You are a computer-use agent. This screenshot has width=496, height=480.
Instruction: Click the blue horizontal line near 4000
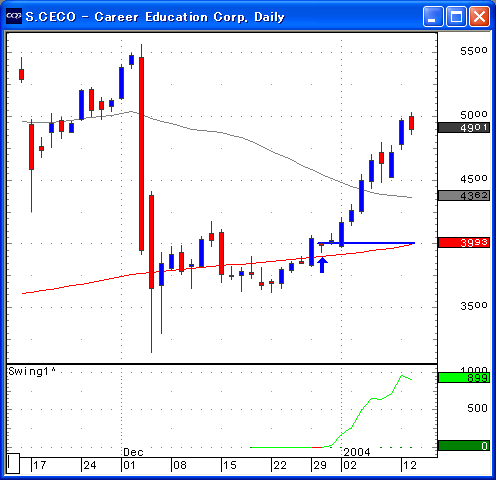click(366, 243)
